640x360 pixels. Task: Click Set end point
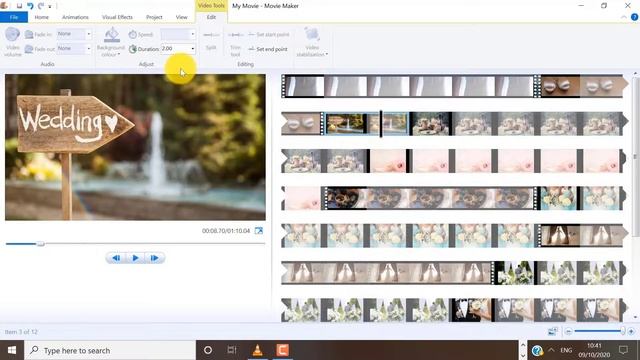click(268, 49)
